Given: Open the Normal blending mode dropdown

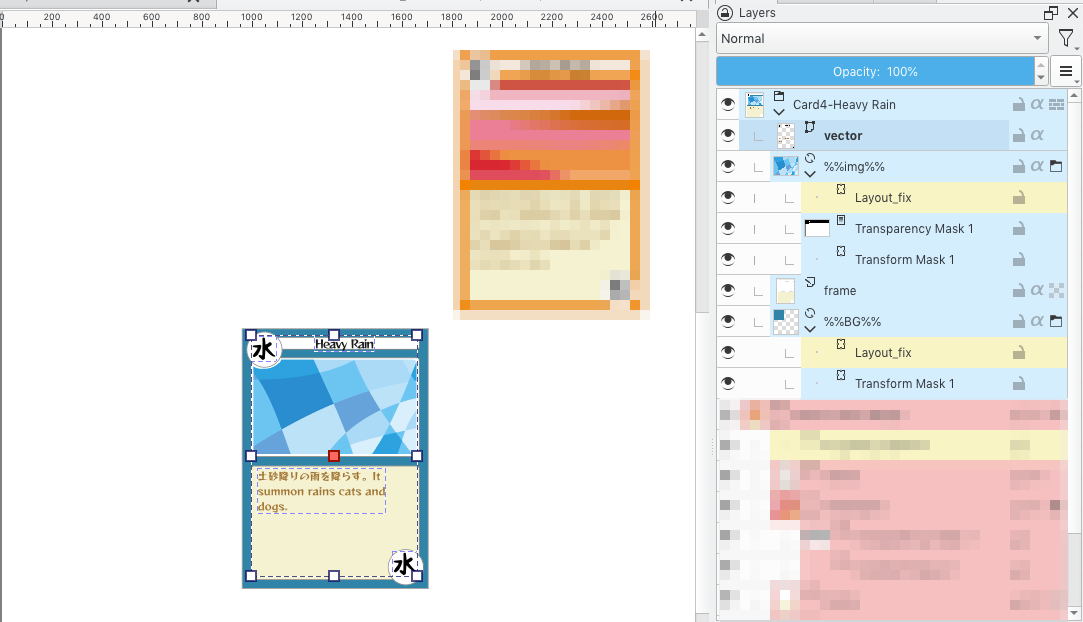Looking at the screenshot, I should pyautogui.click(x=882, y=39).
